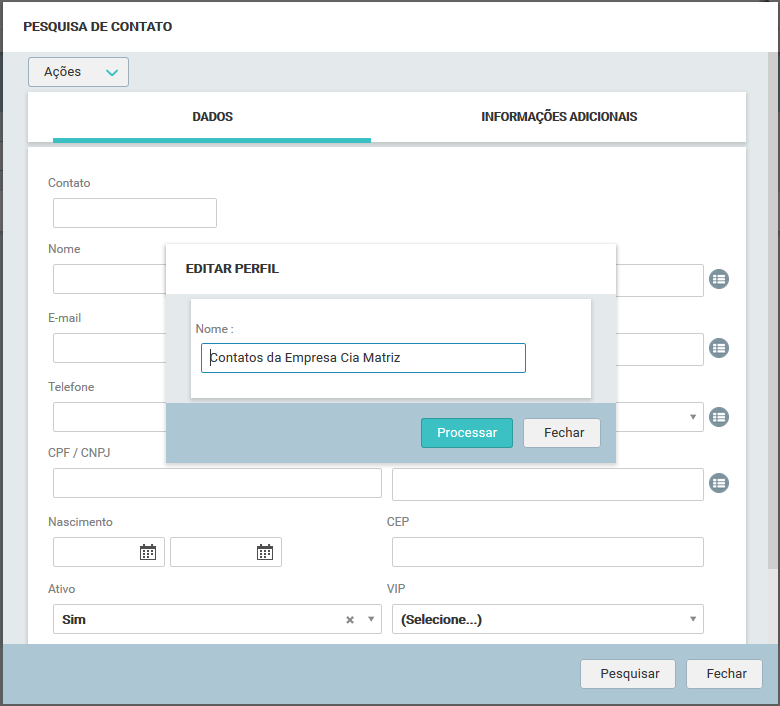780x706 pixels.
Task: Close the Editar Perfil dialog with Fechar
Action: [x=562, y=433]
